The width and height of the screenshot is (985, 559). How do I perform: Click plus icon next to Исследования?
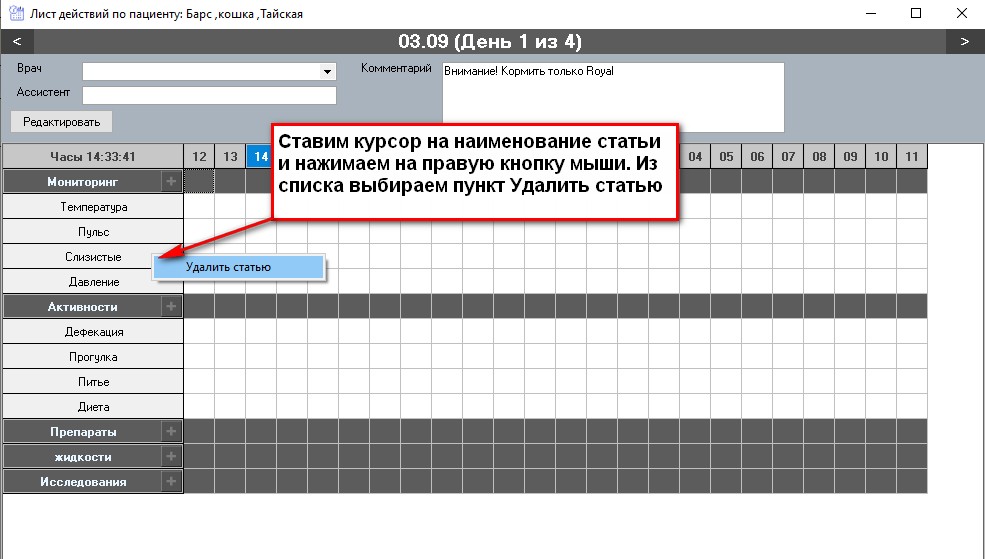[x=171, y=482]
